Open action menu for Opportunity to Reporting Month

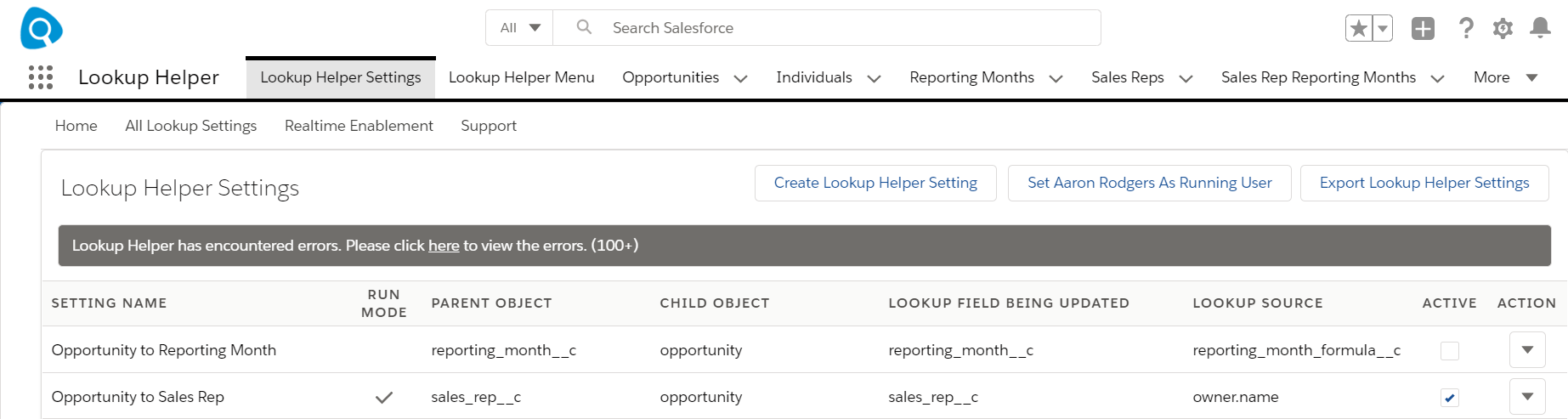[x=1527, y=349]
